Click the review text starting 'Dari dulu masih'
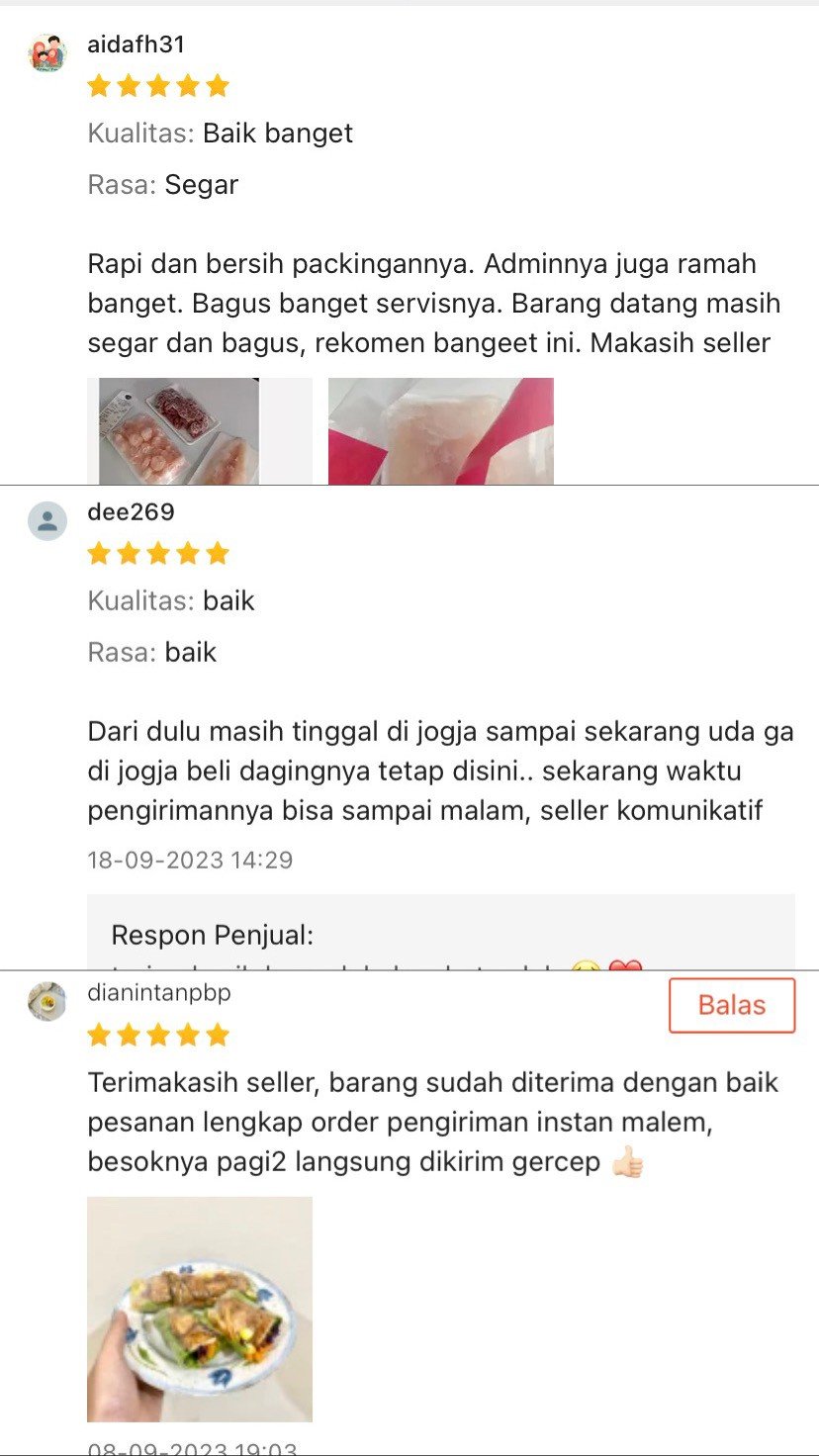 [x=440, y=772]
